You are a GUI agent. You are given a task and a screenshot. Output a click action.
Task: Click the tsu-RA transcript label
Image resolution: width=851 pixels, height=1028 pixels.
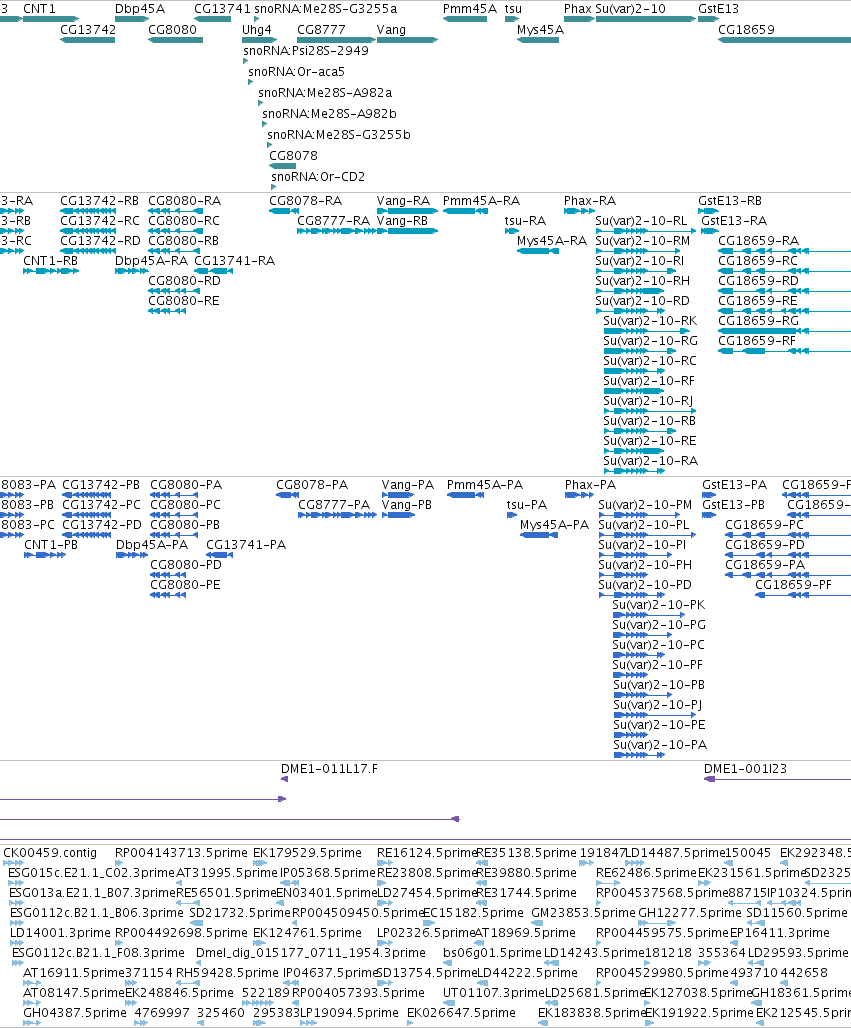[525, 220]
